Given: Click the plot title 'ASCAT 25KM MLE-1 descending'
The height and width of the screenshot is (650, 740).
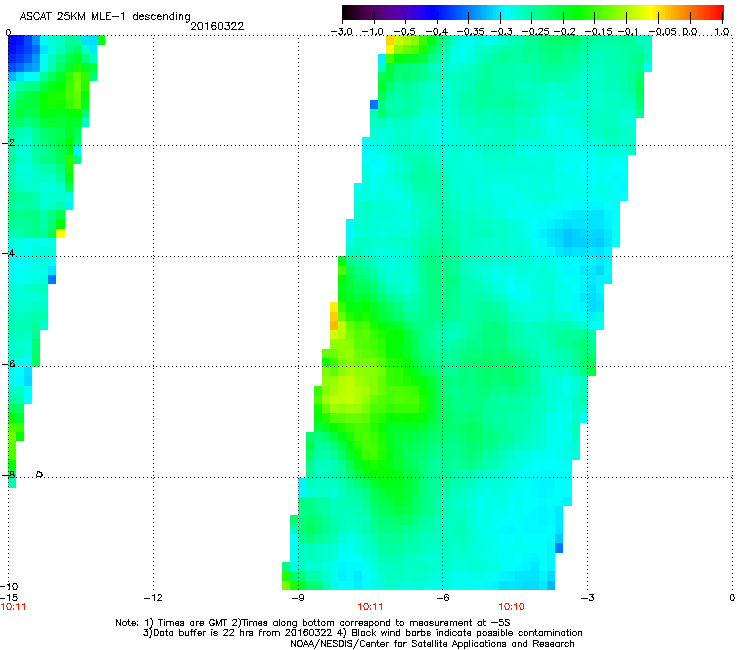Looking at the screenshot, I should (x=105, y=16).
